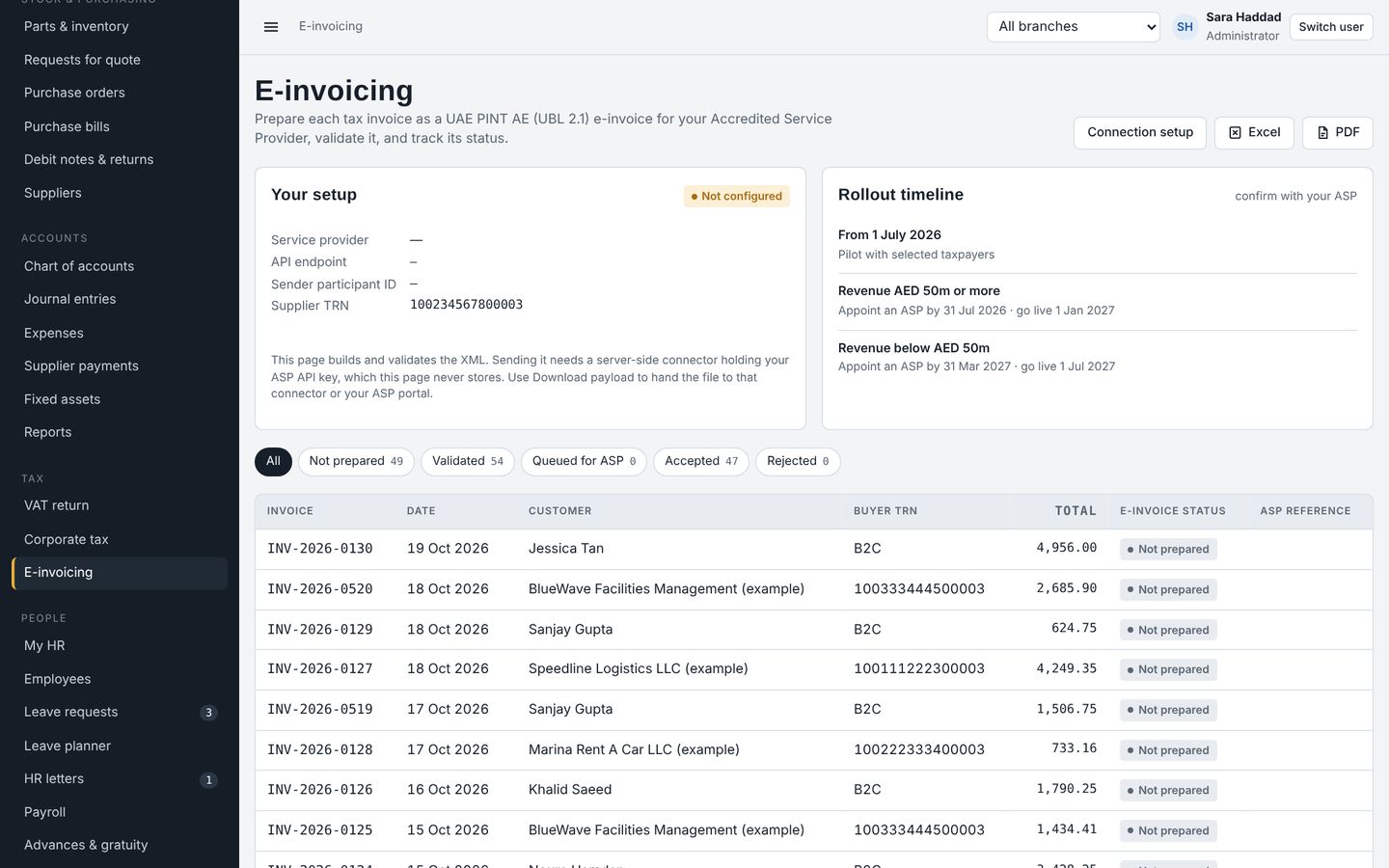Select invoice INV-2026-0520 row
Viewport: 1389px width, 868px height.
pyautogui.click(x=813, y=589)
